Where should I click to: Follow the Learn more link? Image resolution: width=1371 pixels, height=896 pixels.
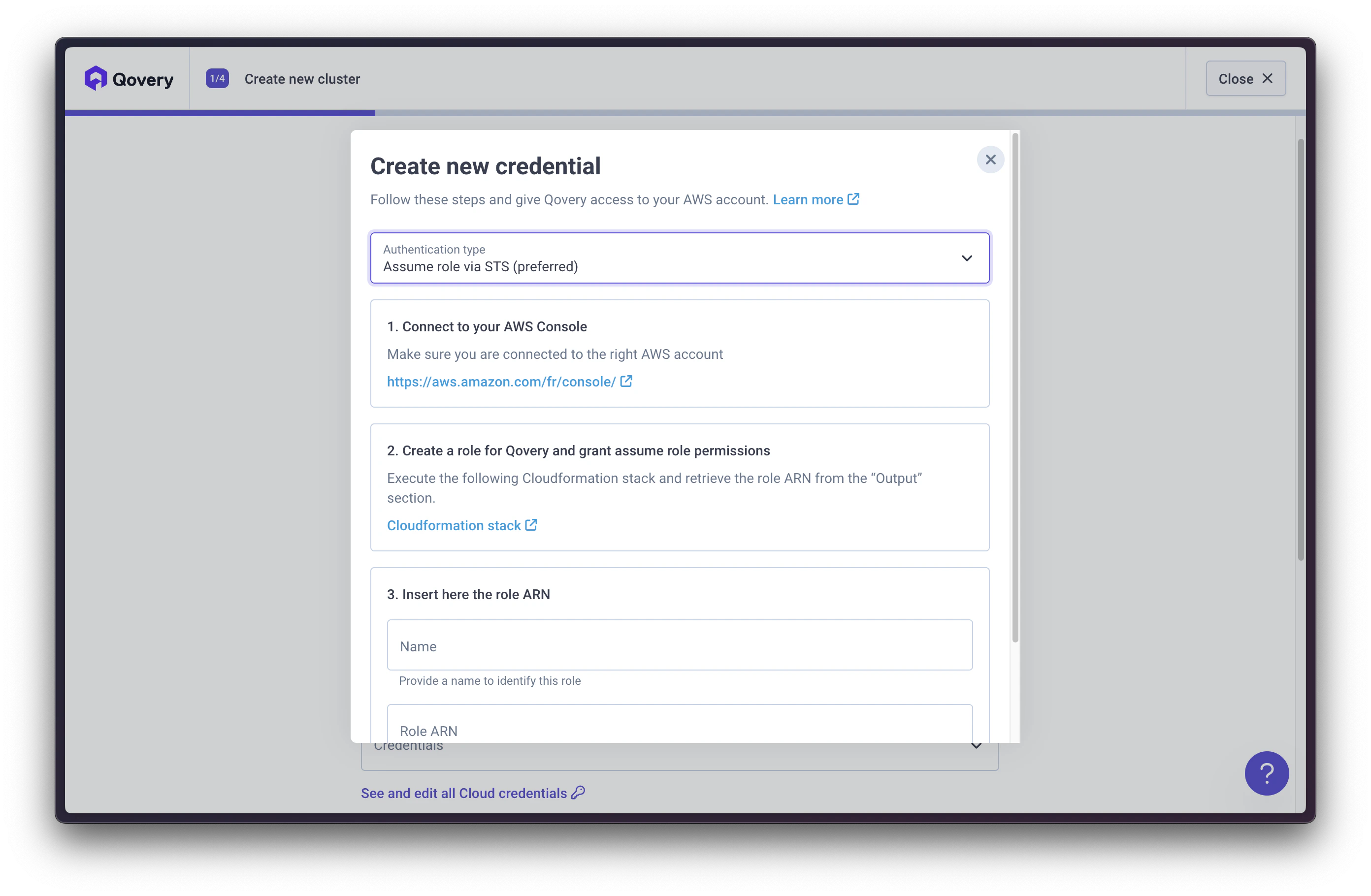coord(809,199)
